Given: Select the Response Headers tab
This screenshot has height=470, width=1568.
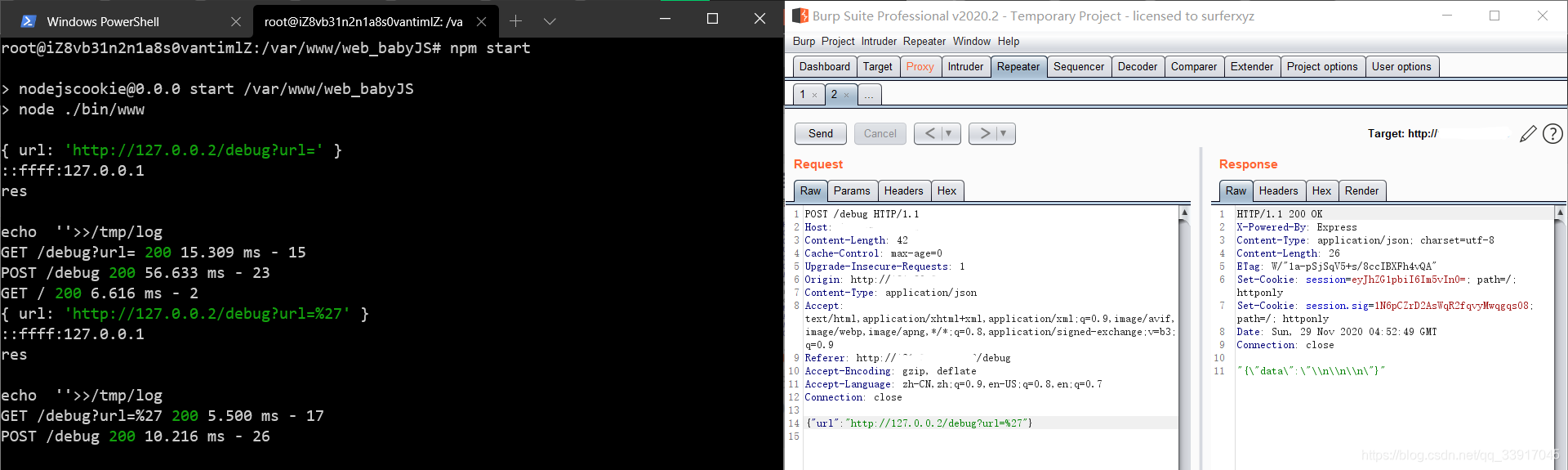Looking at the screenshot, I should (x=1278, y=190).
